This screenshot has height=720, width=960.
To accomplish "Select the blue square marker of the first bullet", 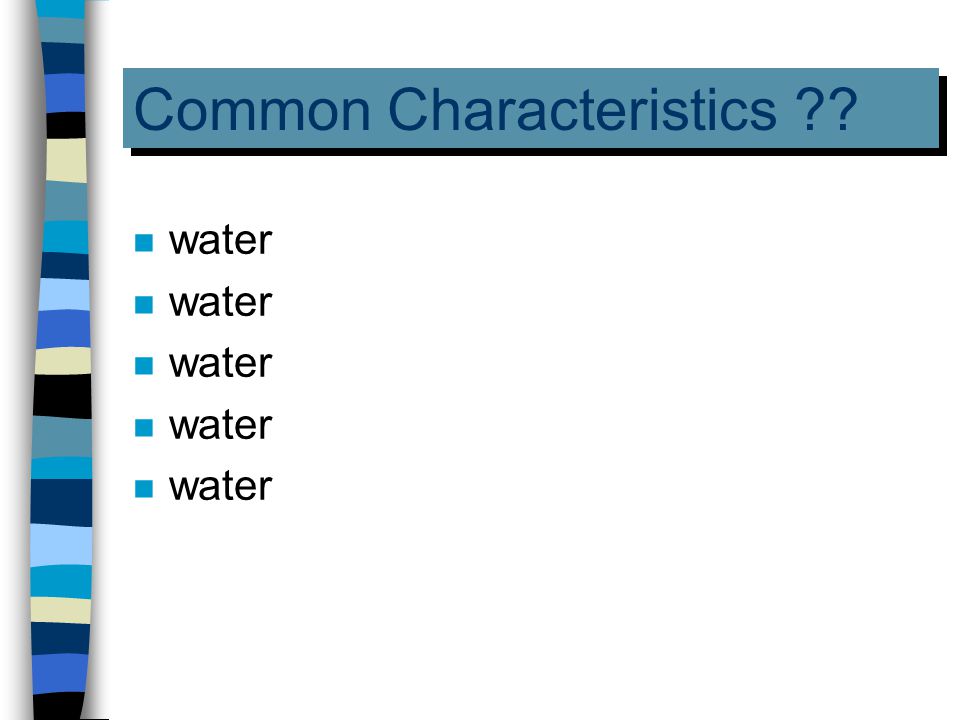I will coord(144,243).
